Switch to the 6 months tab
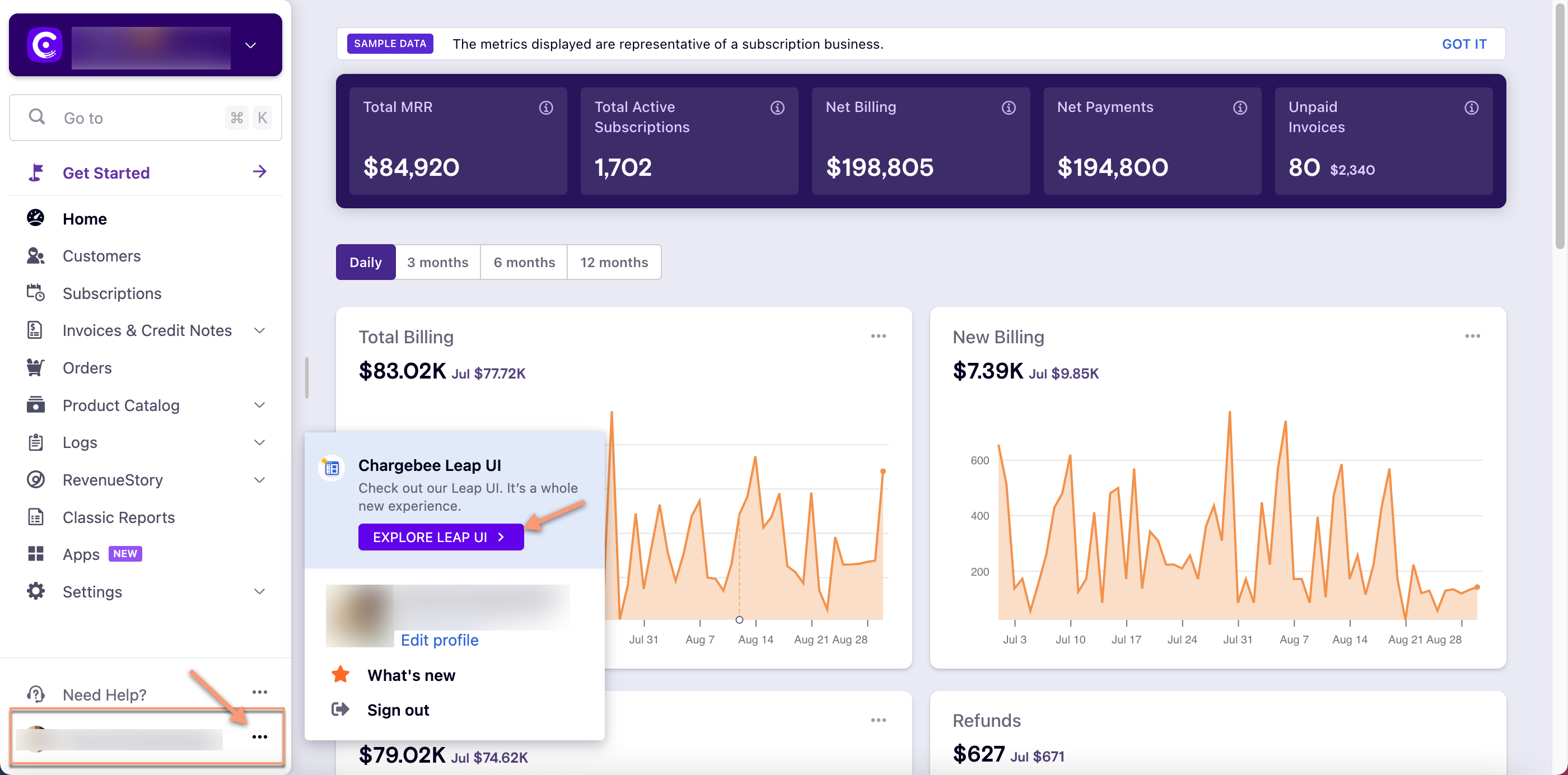This screenshot has width=1568, height=775. 524,263
